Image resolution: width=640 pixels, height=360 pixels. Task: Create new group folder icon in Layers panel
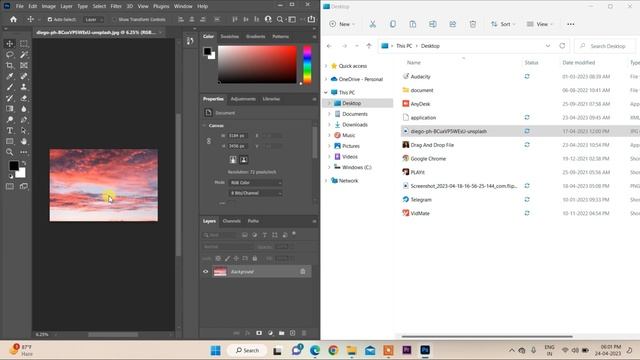282,333
